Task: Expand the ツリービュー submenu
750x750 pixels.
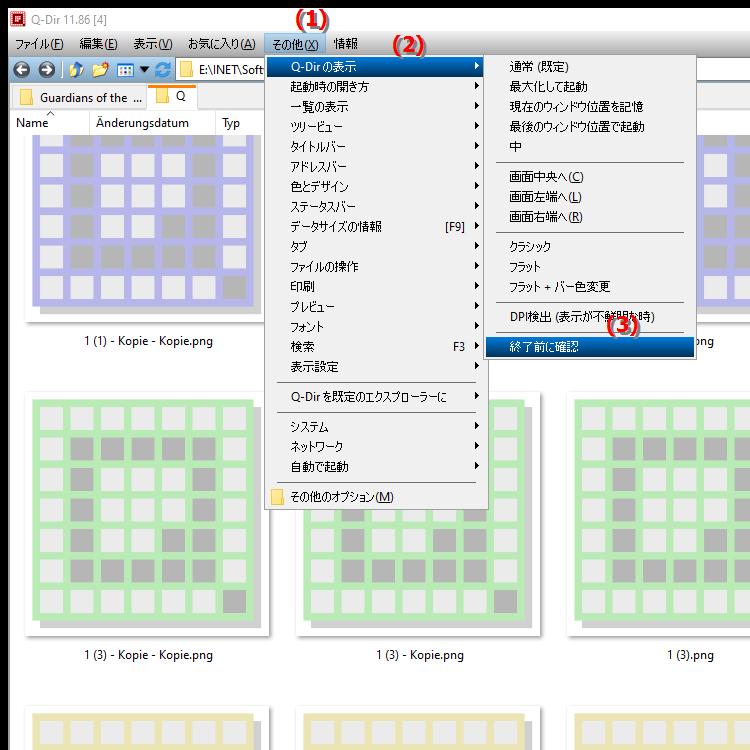Action: click(x=375, y=127)
